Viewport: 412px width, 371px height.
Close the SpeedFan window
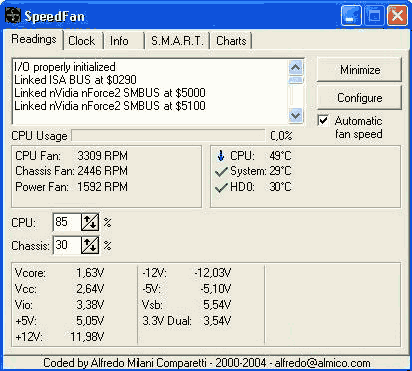pyautogui.click(x=397, y=16)
